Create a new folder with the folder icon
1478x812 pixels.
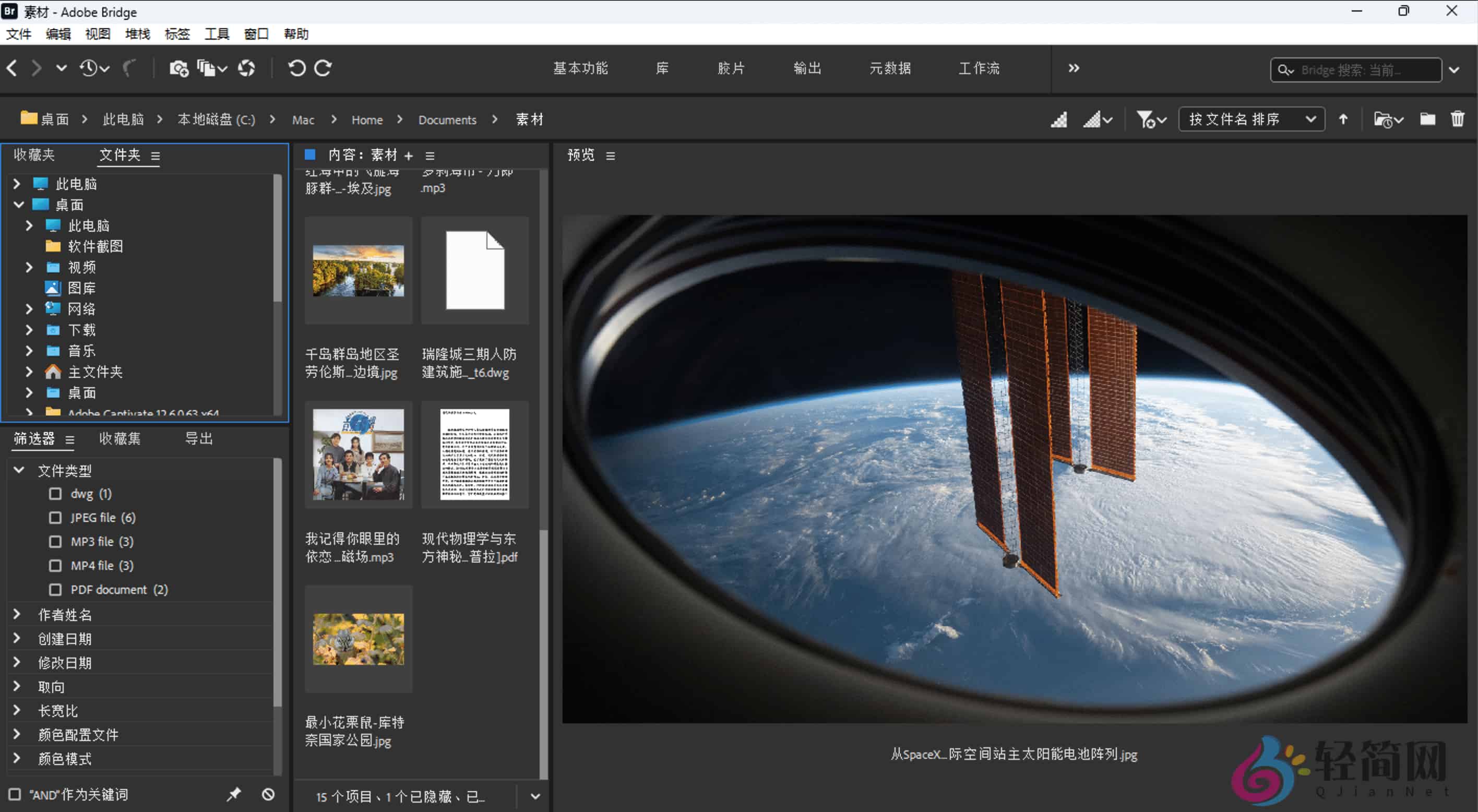(x=1427, y=119)
